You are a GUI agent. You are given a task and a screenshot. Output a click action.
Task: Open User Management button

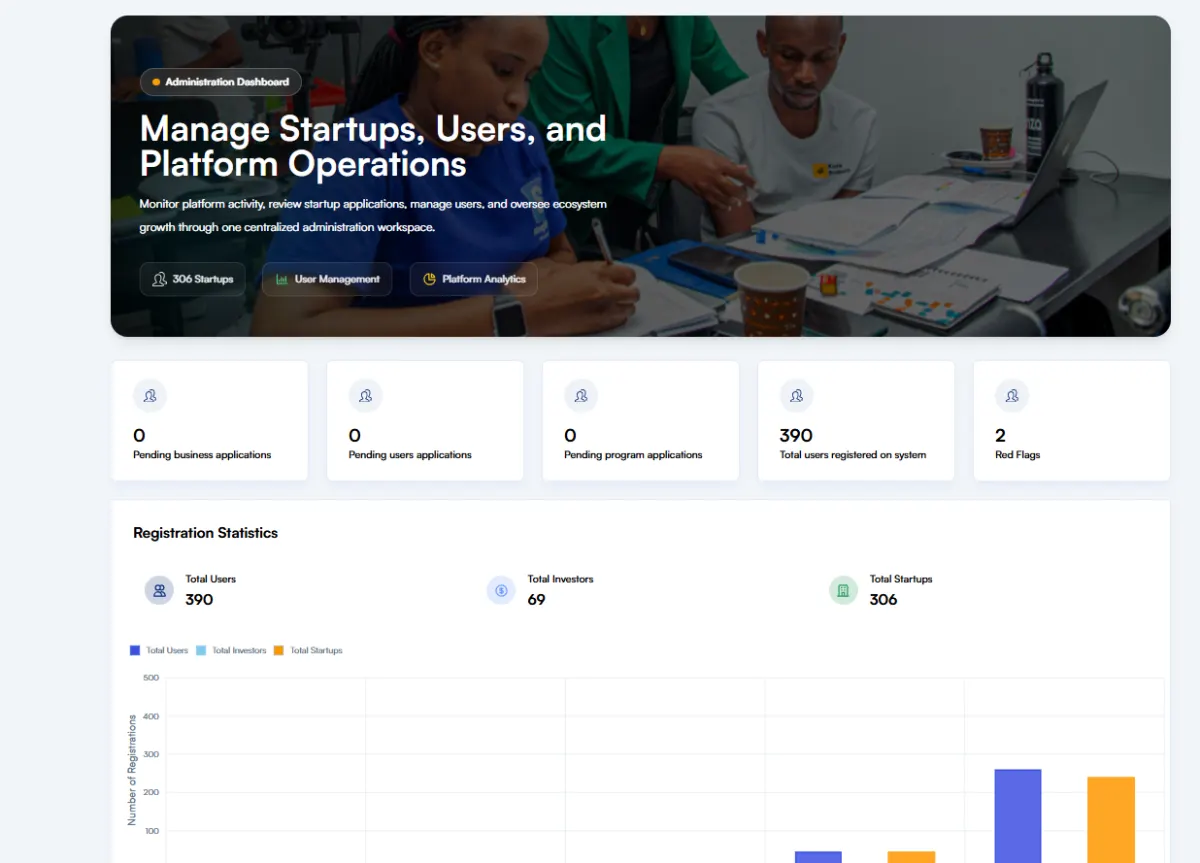327,279
